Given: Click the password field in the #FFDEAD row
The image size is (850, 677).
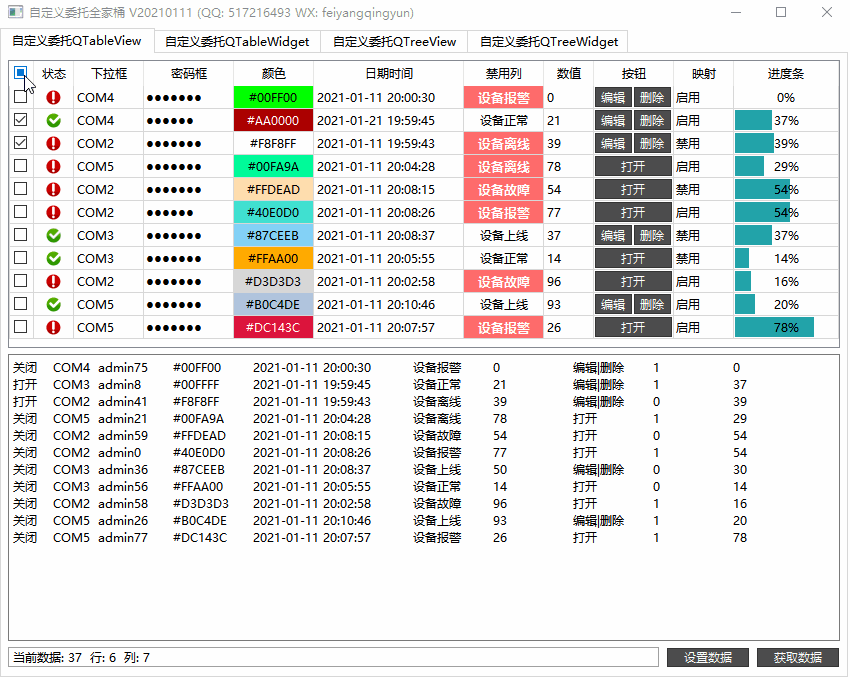Looking at the screenshot, I should click(x=188, y=190).
